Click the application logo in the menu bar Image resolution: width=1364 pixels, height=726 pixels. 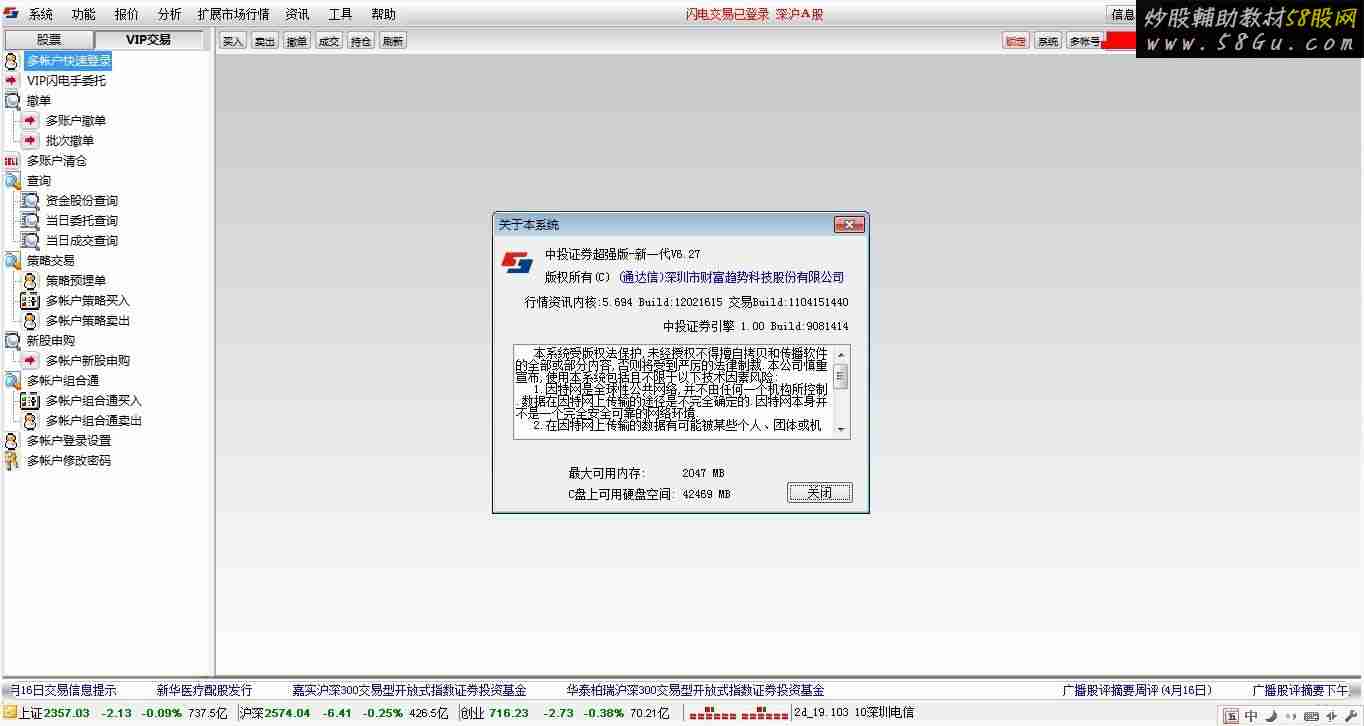[x=11, y=14]
